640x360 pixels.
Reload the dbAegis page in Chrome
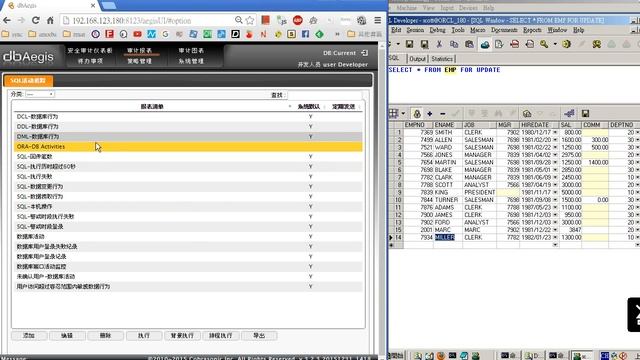[x=36, y=20]
